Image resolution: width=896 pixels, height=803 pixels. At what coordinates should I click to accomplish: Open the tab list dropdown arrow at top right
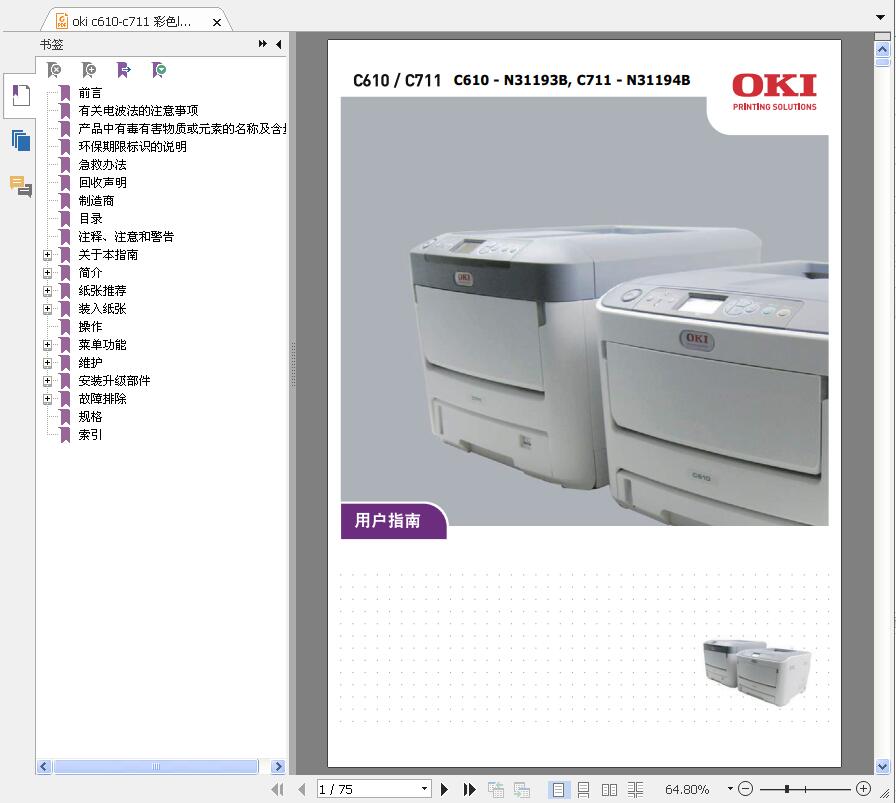(880, 17)
